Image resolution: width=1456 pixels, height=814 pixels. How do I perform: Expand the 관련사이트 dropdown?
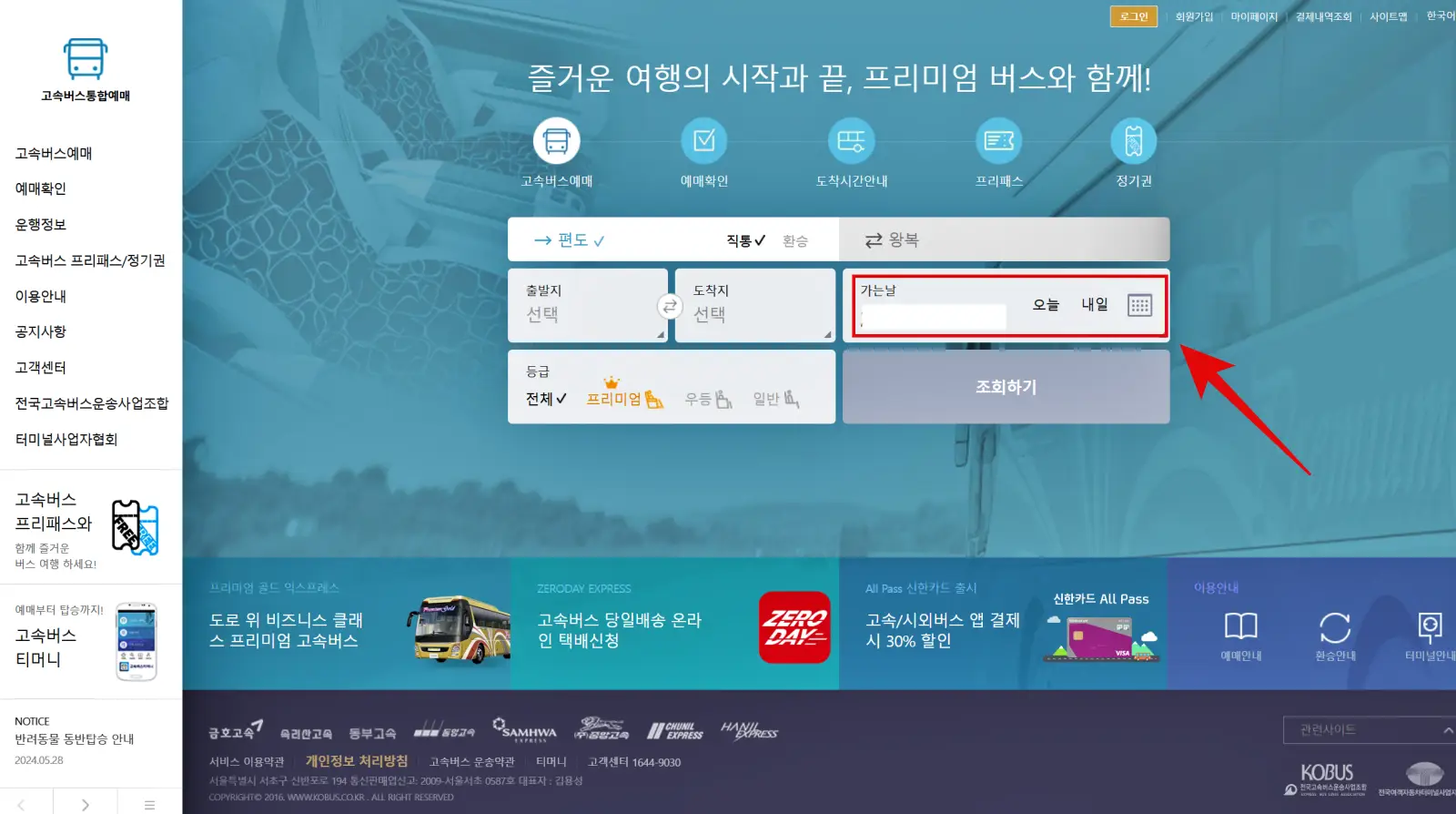1370,729
